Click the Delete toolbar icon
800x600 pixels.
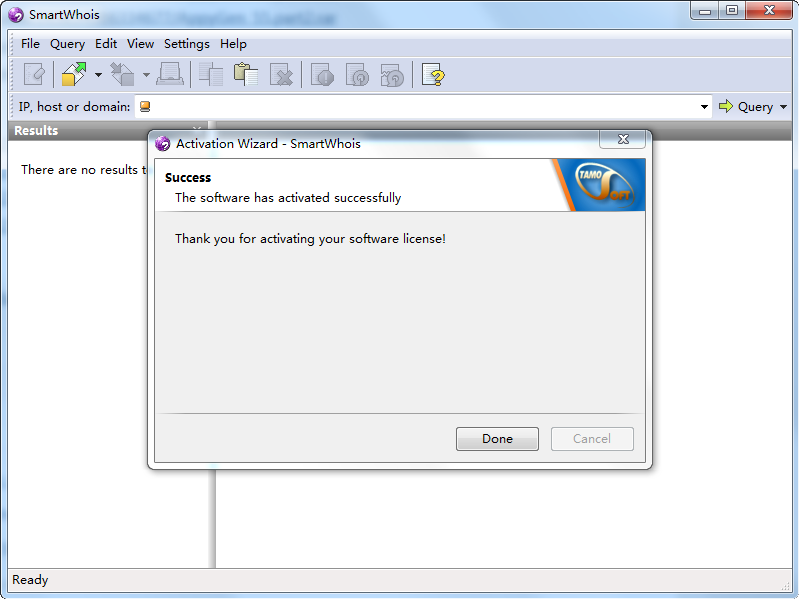coord(281,75)
